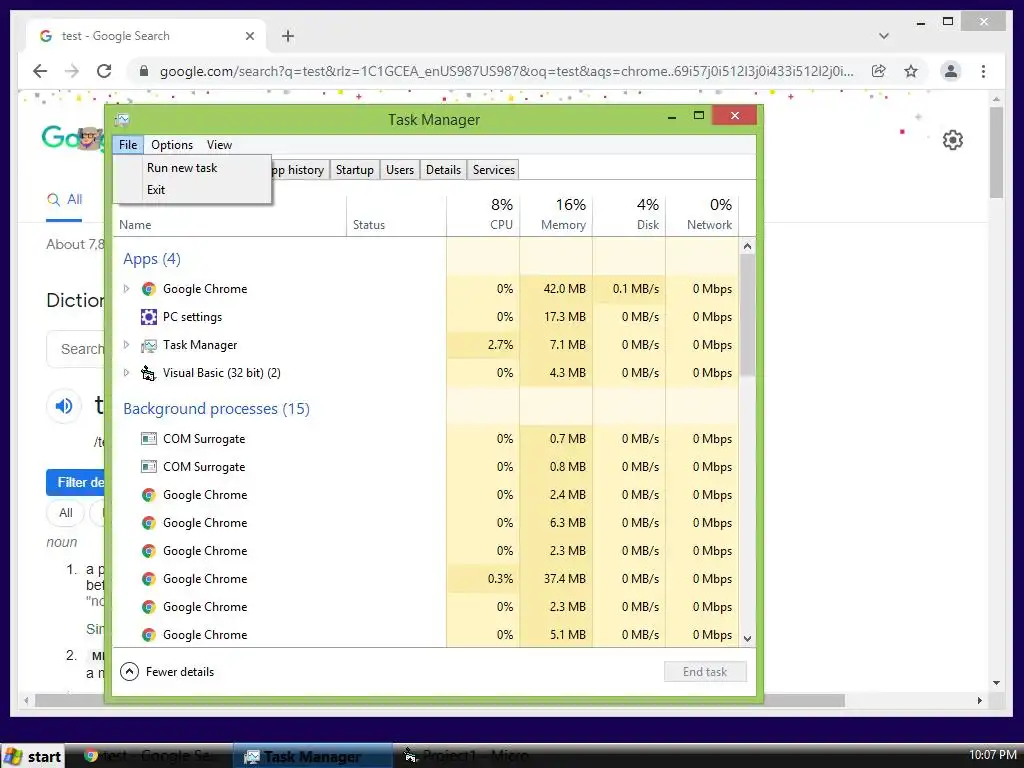Click the Google Chrome app icon in Apps list
Image resolution: width=1024 pixels, height=768 pixels.
point(149,289)
